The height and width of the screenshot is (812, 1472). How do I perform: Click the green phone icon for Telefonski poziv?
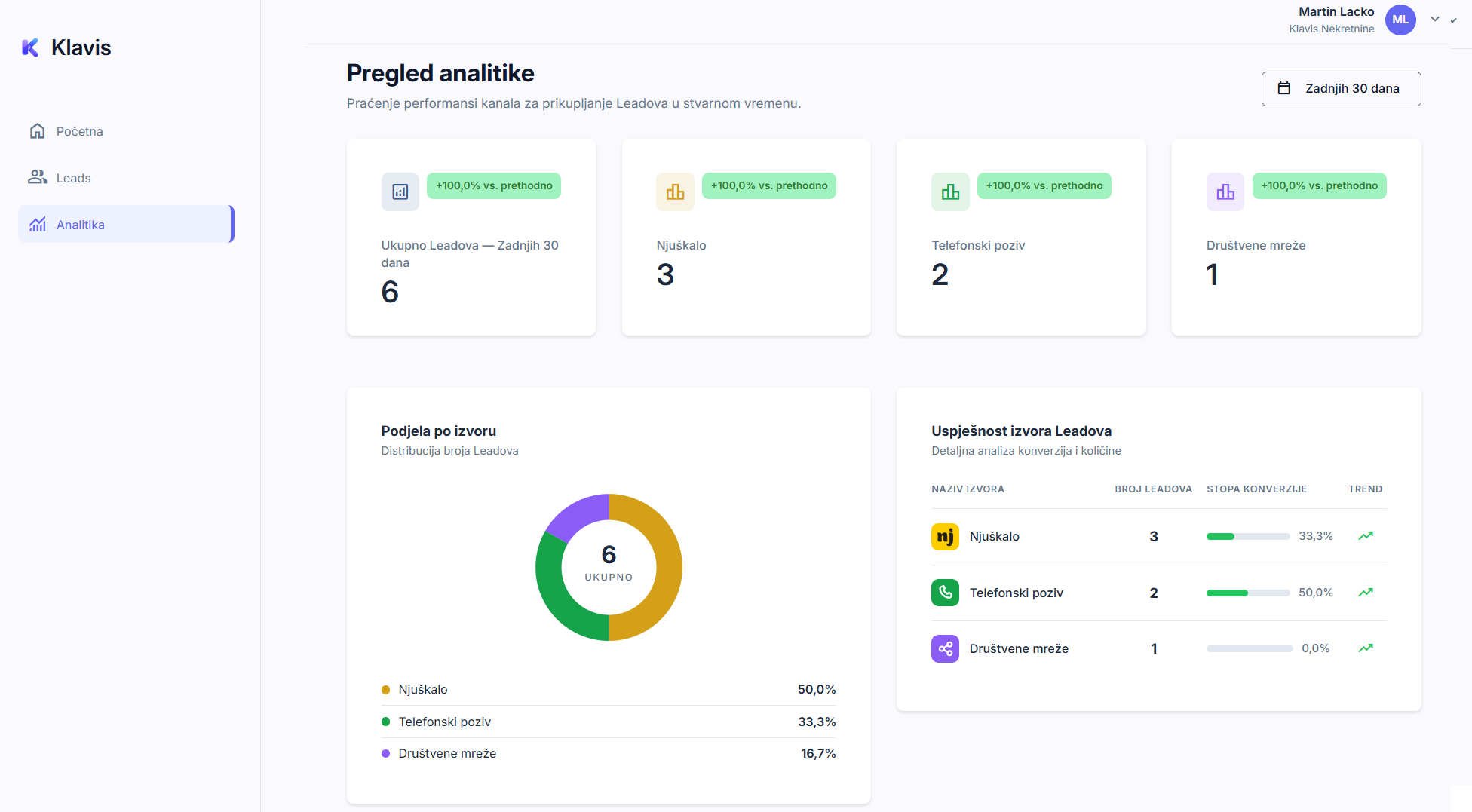[x=945, y=593]
